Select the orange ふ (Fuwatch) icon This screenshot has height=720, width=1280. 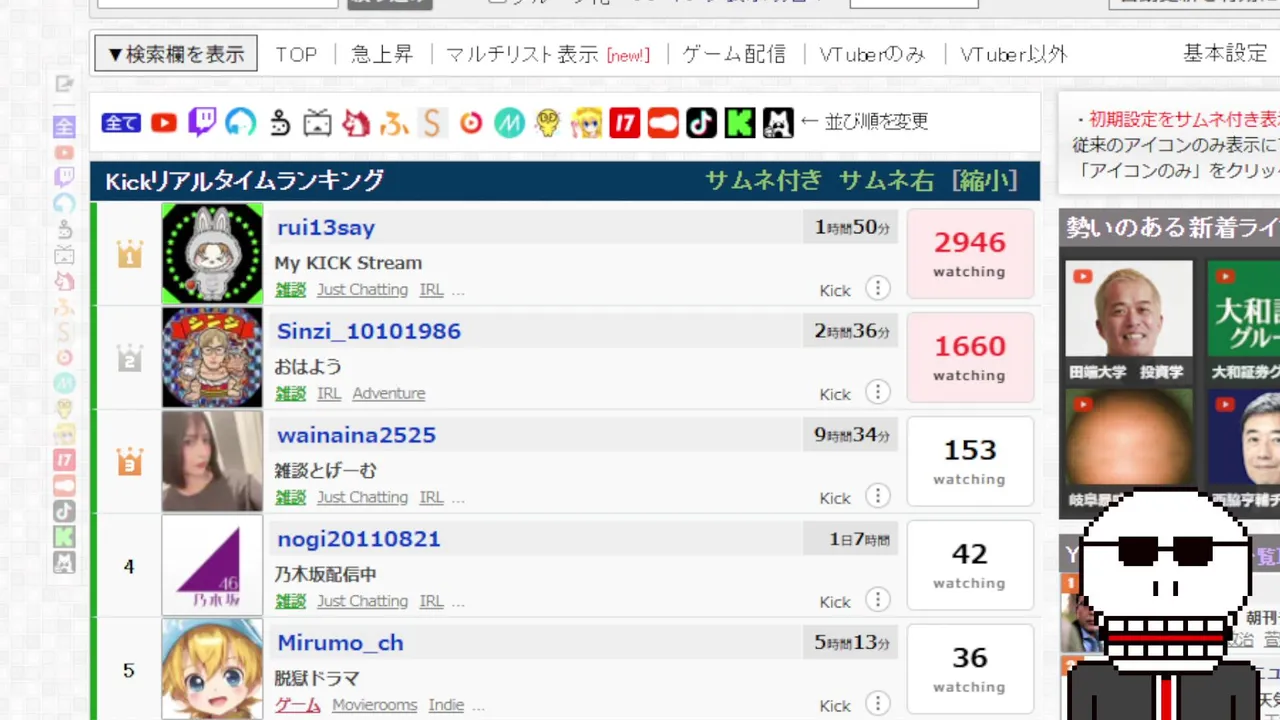click(395, 123)
